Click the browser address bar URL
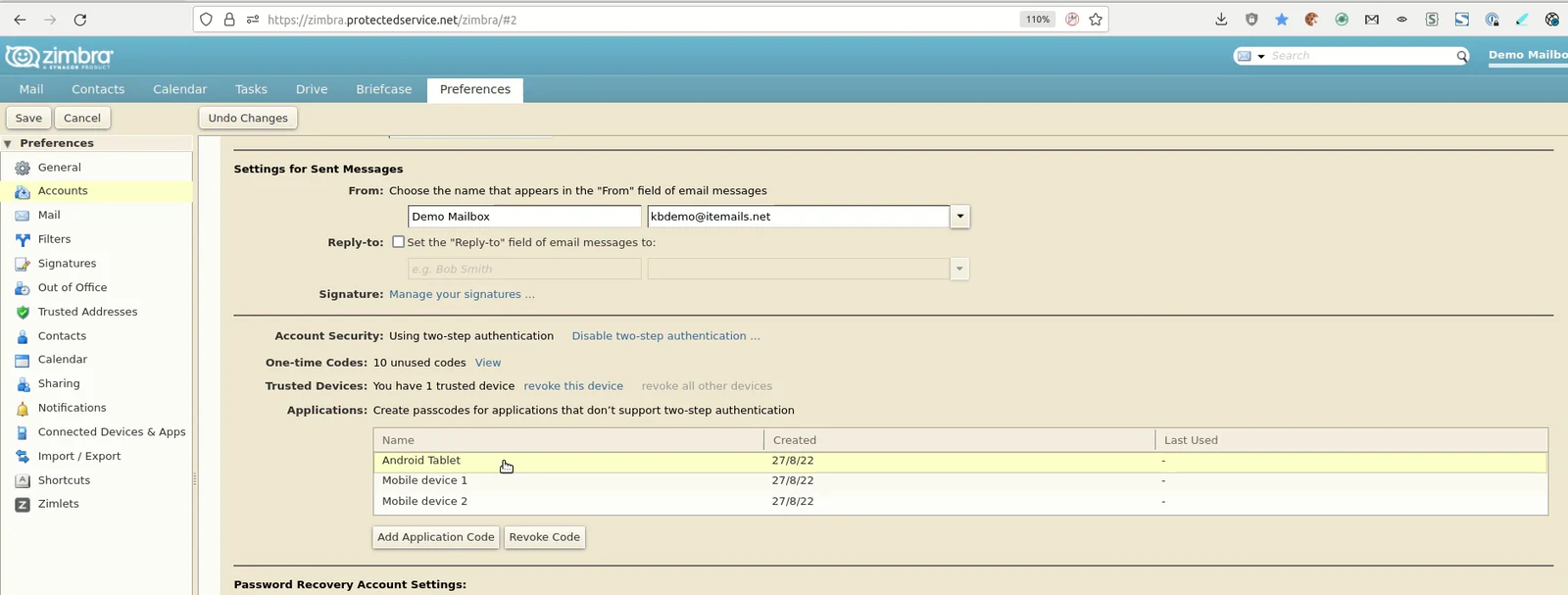The height and width of the screenshot is (595, 1568). [392, 19]
